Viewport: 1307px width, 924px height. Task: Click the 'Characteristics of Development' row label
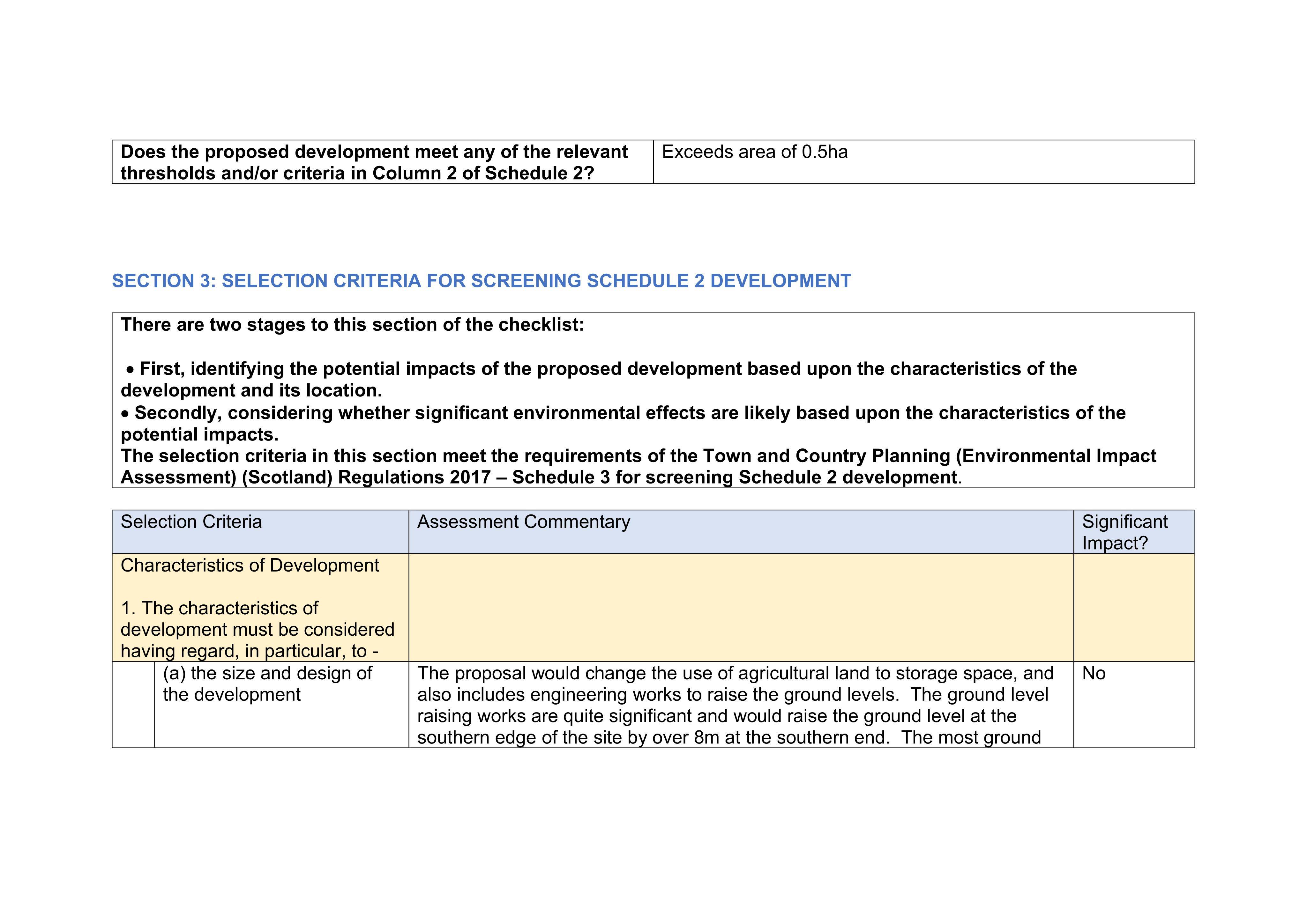[x=250, y=565]
